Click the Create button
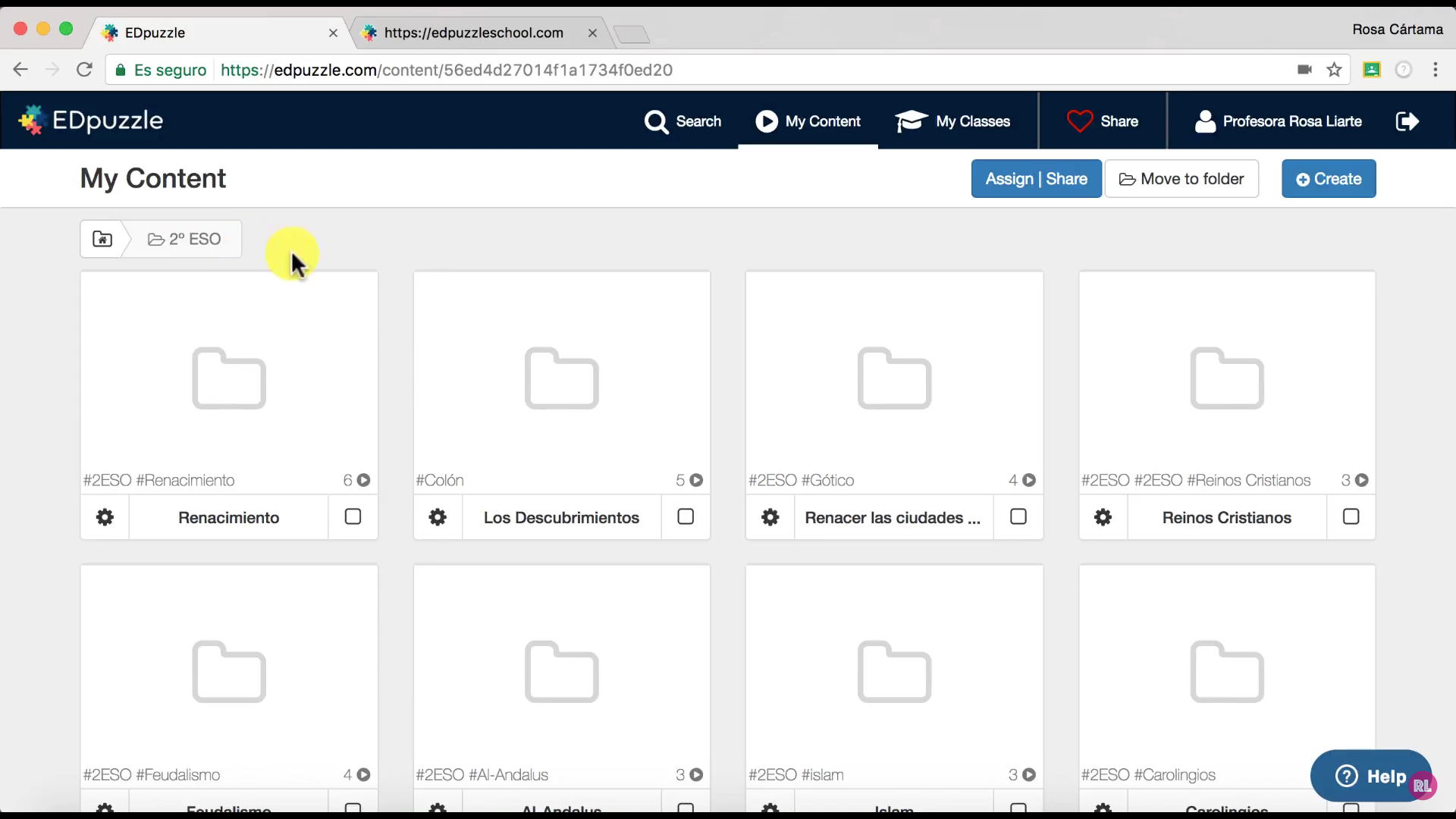Viewport: 1456px width, 819px height. tap(1329, 179)
